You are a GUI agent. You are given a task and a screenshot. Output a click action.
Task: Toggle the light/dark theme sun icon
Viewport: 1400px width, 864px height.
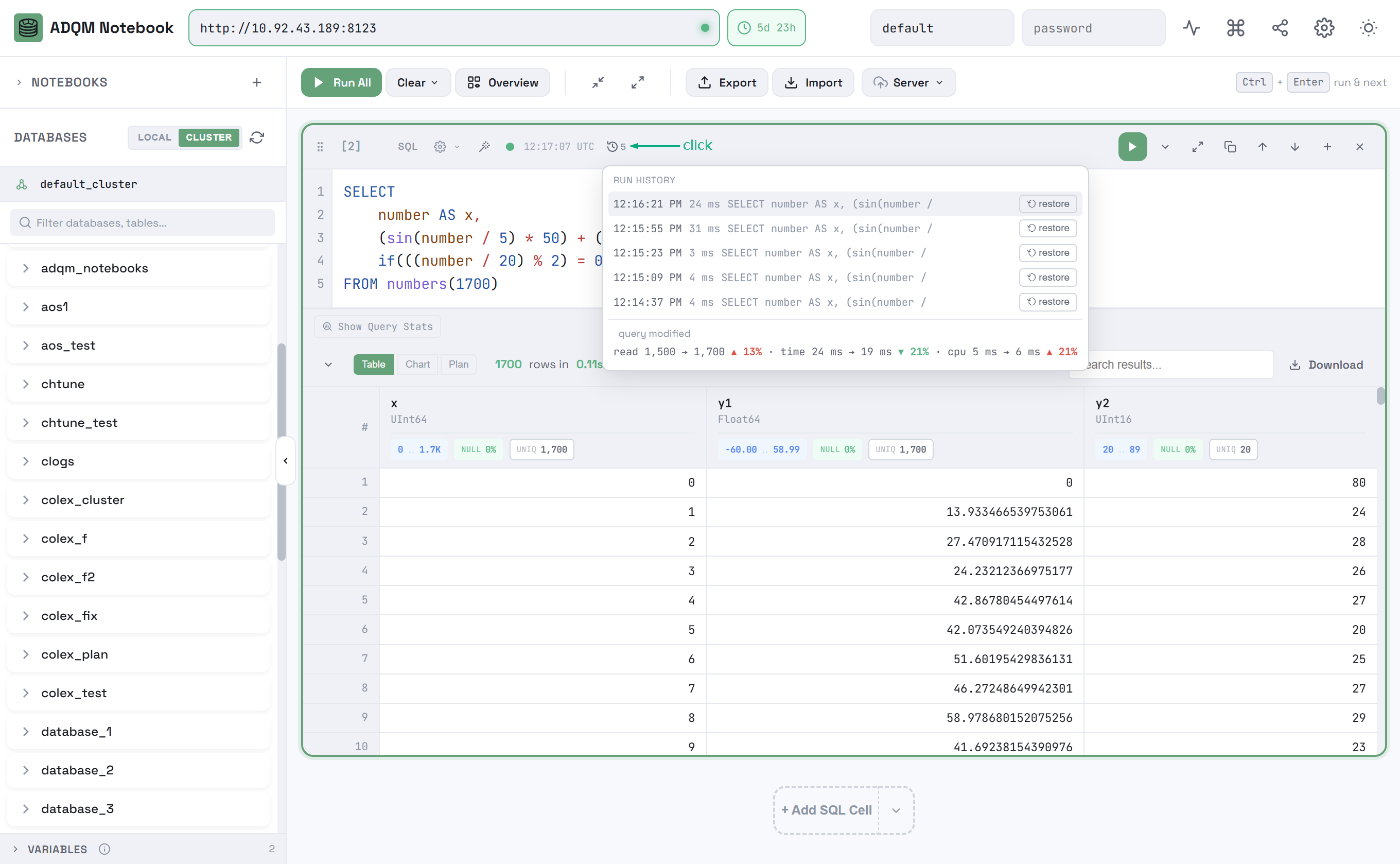1368,28
